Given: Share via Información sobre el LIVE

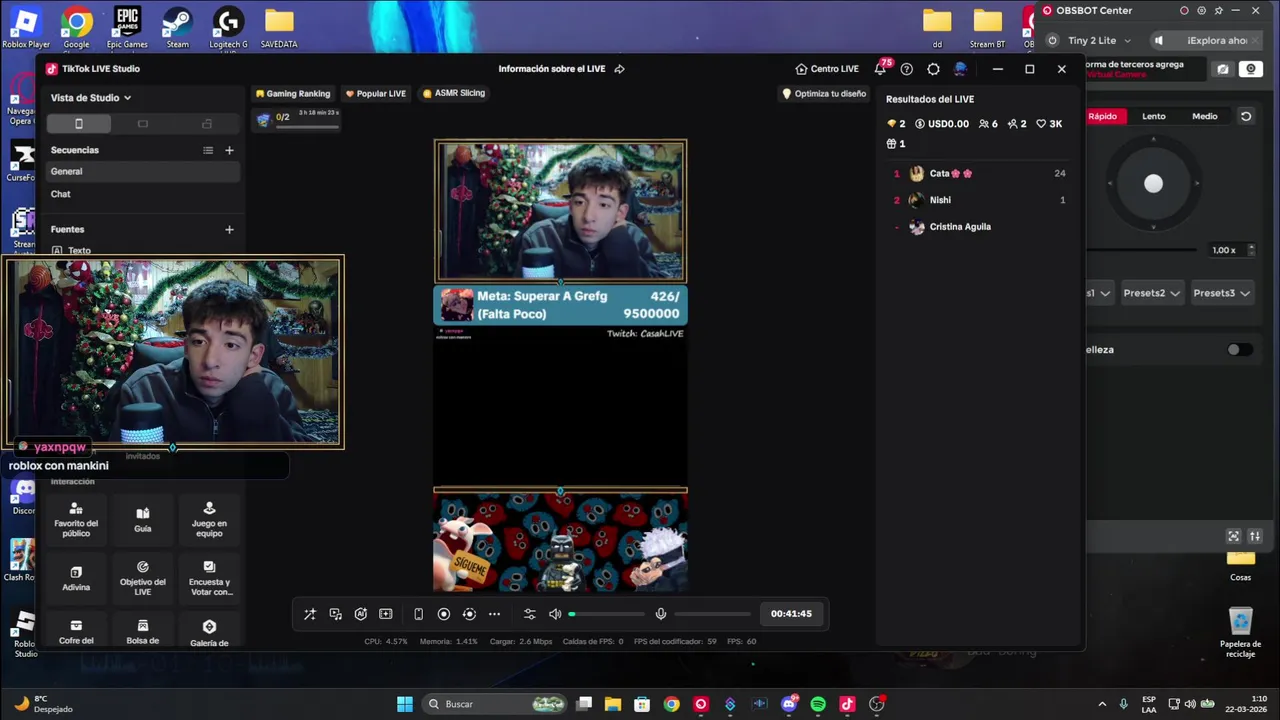Looking at the screenshot, I should coord(561,69).
